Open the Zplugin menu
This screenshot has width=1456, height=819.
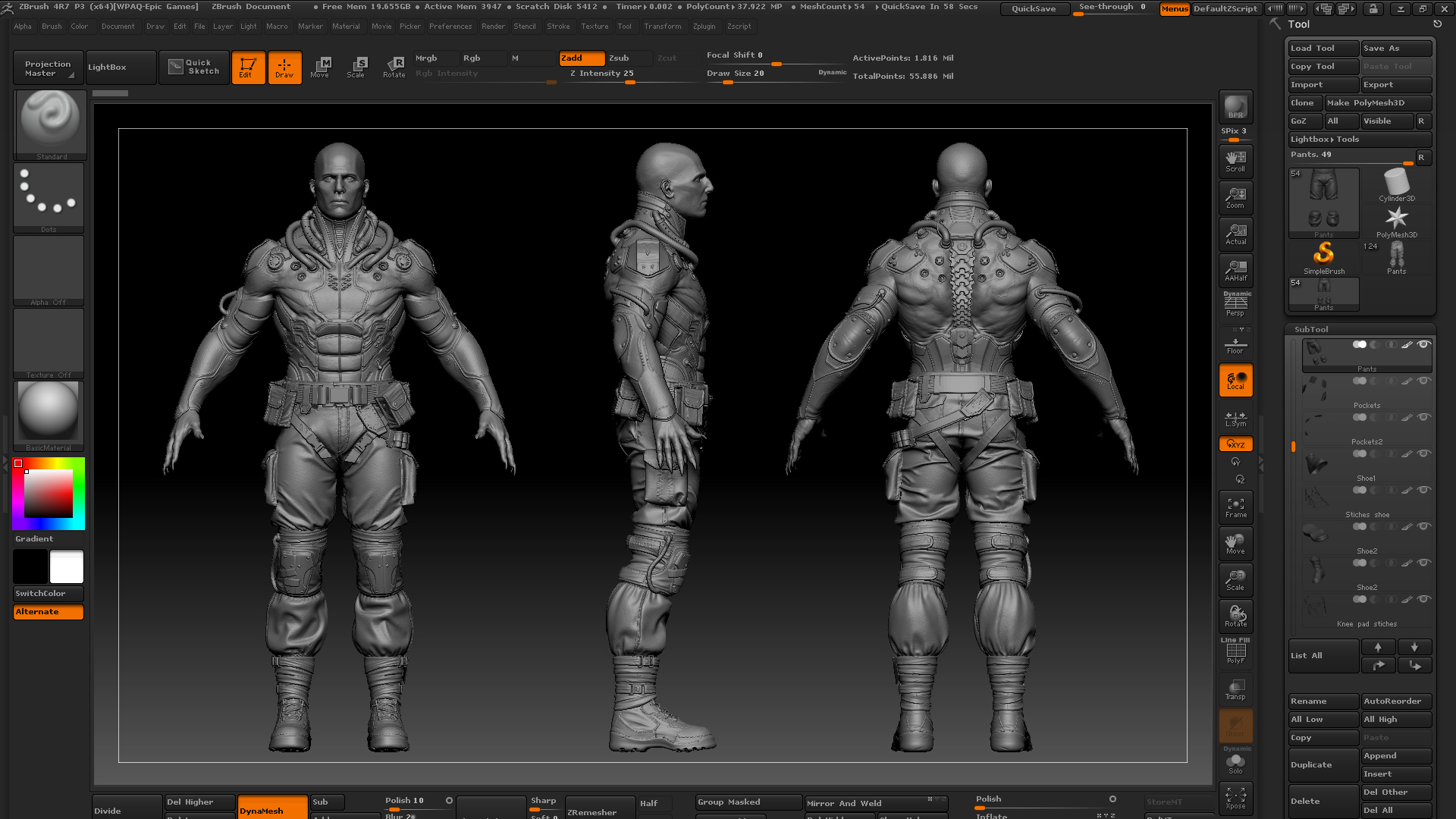(704, 27)
